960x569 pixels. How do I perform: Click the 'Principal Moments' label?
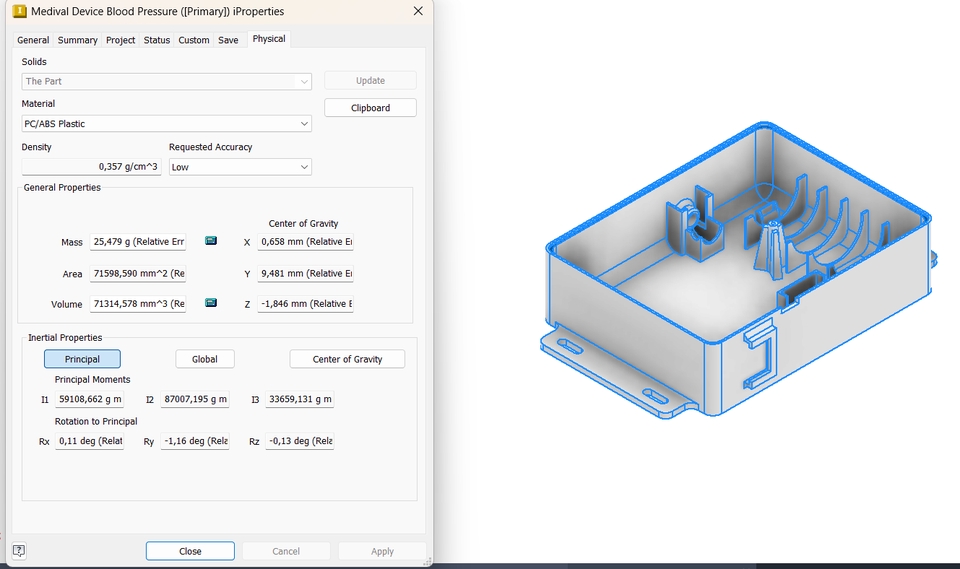pos(92,379)
